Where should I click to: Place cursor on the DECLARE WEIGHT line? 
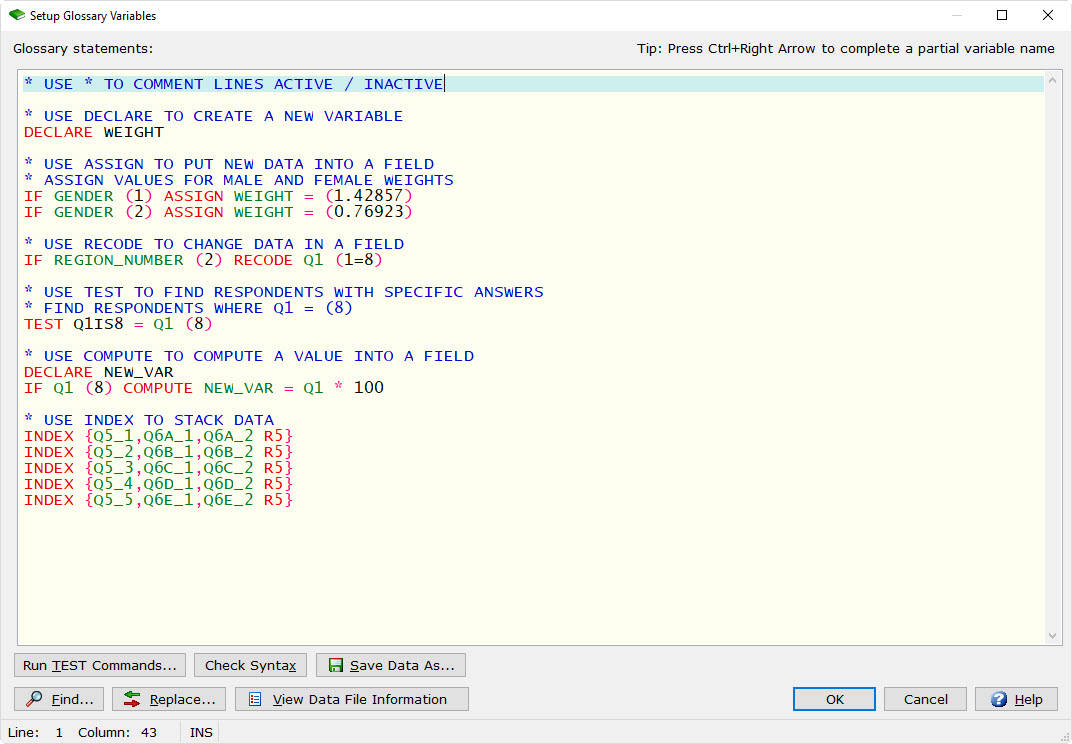click(94, 132)
